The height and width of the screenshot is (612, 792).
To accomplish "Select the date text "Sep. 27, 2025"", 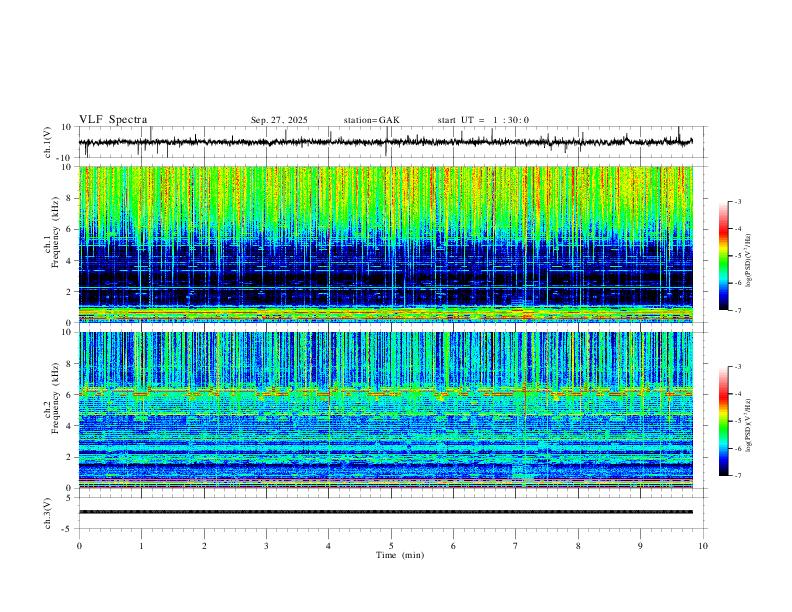I will click(x=279, y=120).
